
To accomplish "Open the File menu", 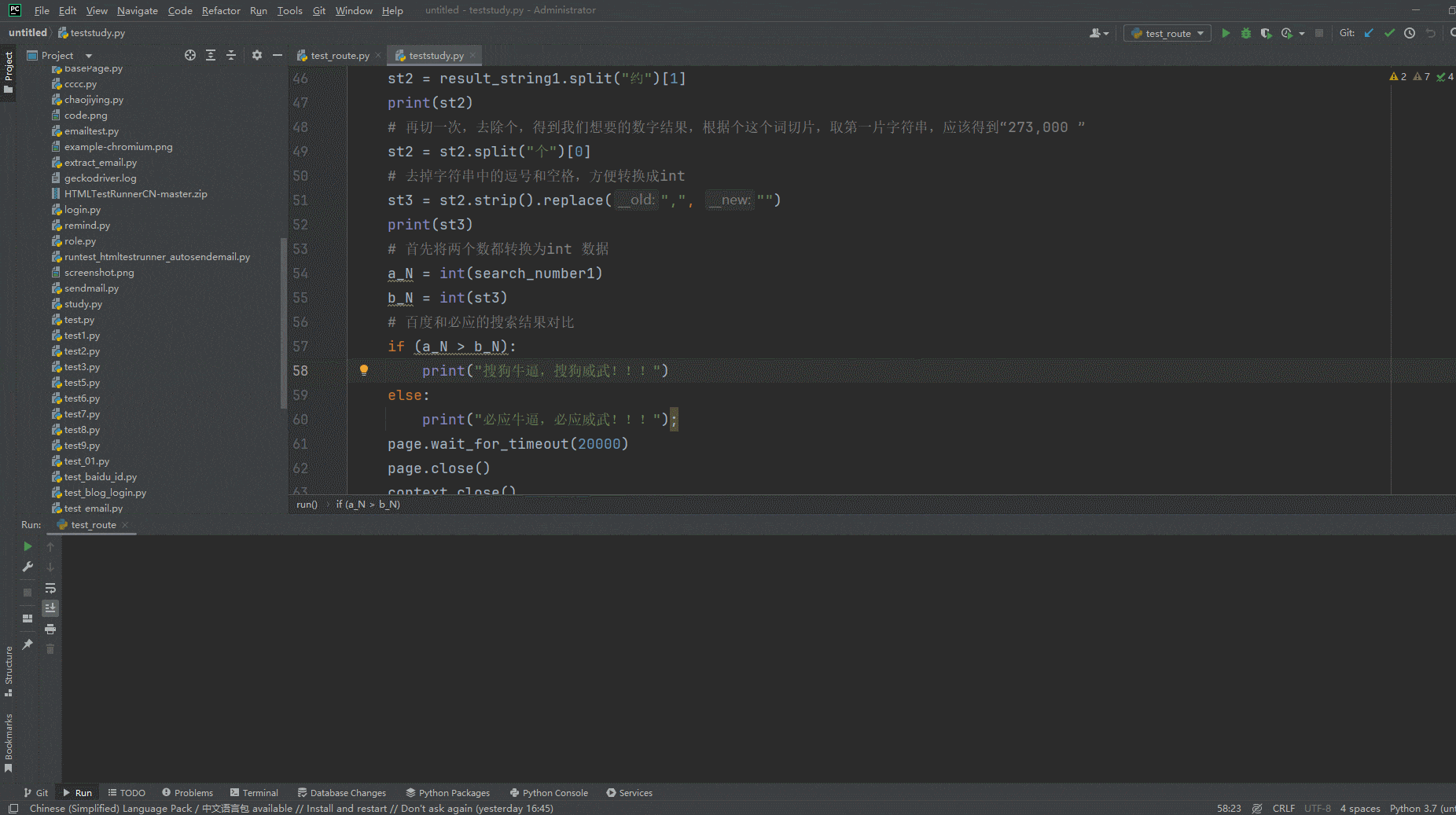I will pos(42,10).
